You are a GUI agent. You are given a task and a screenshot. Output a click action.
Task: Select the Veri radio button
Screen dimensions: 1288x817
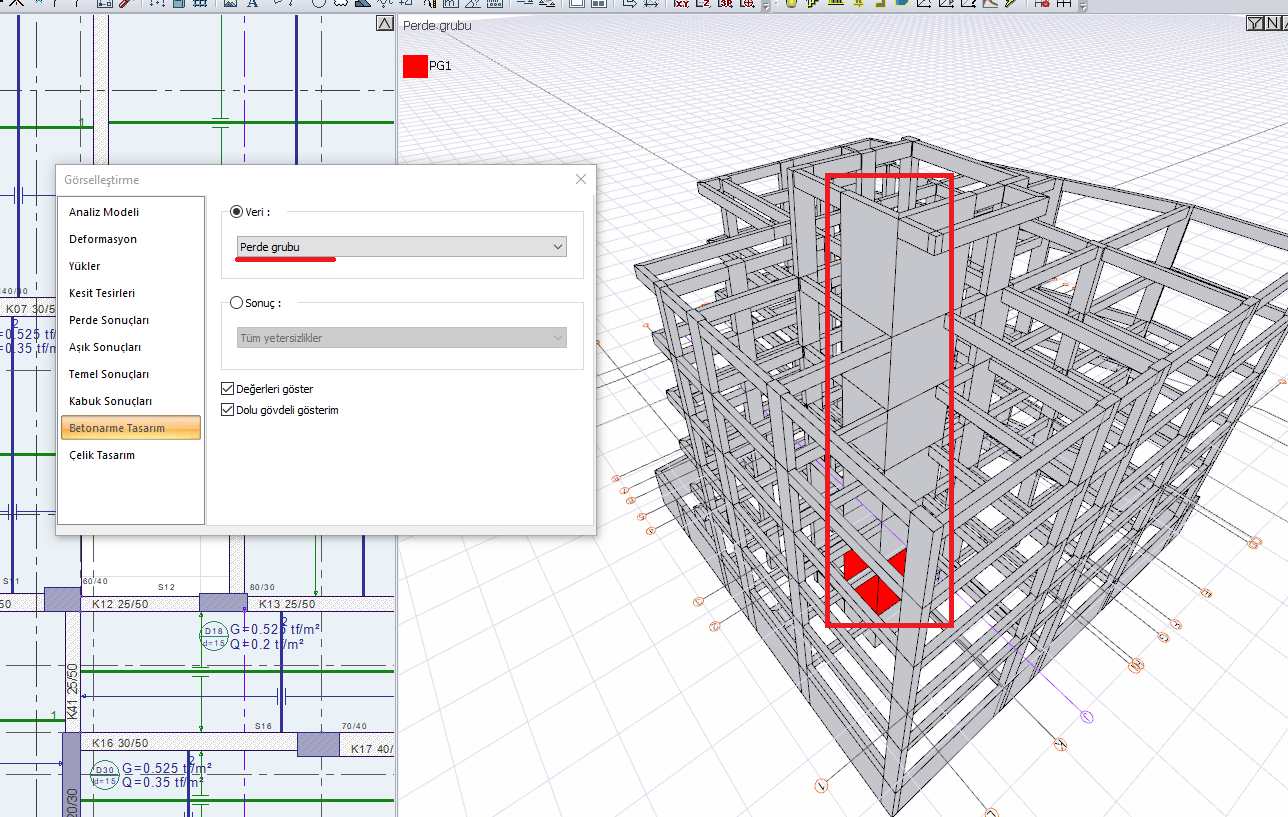click(236, 211)
